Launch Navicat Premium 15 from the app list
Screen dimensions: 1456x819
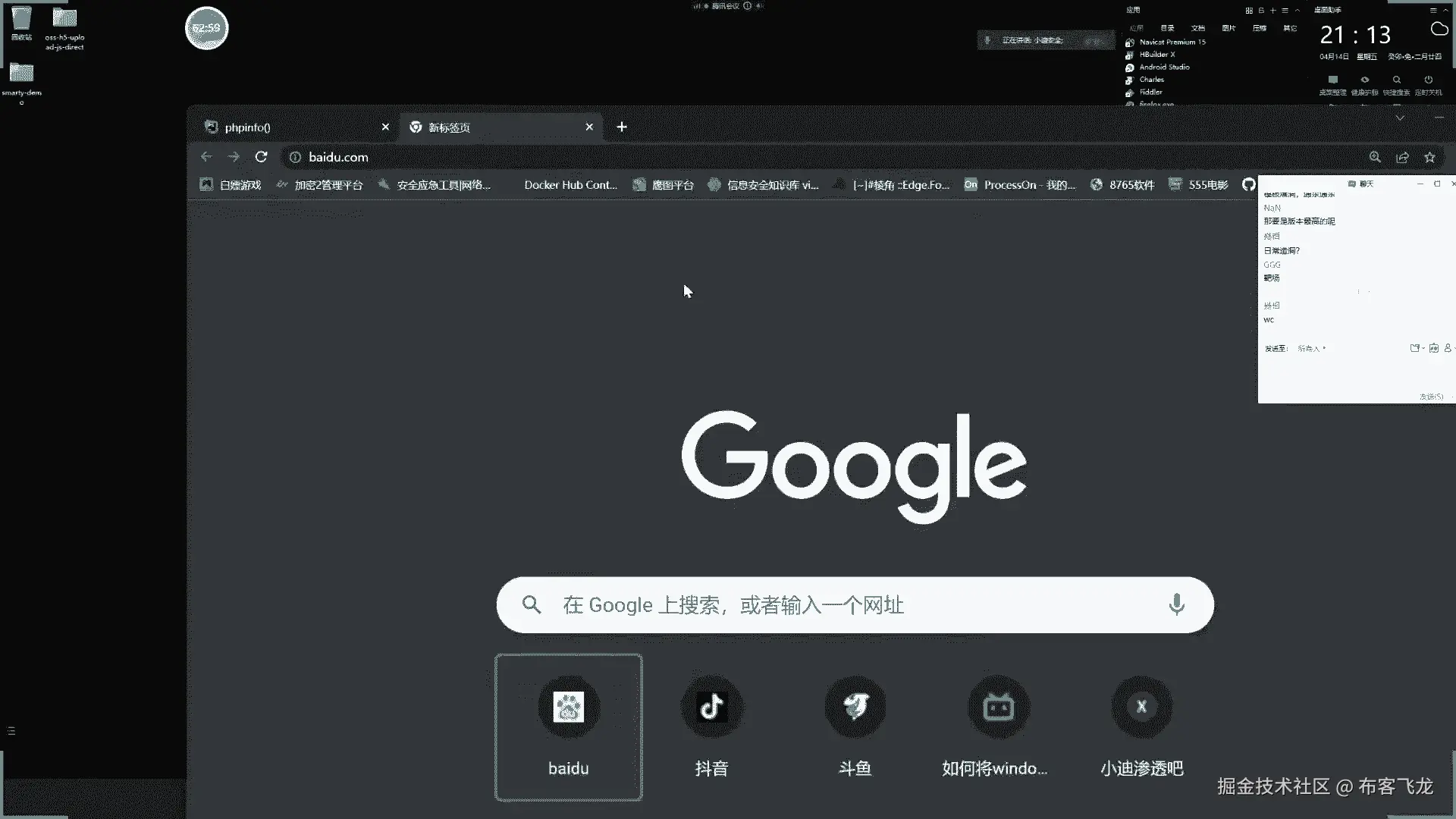click(1172, 42)
